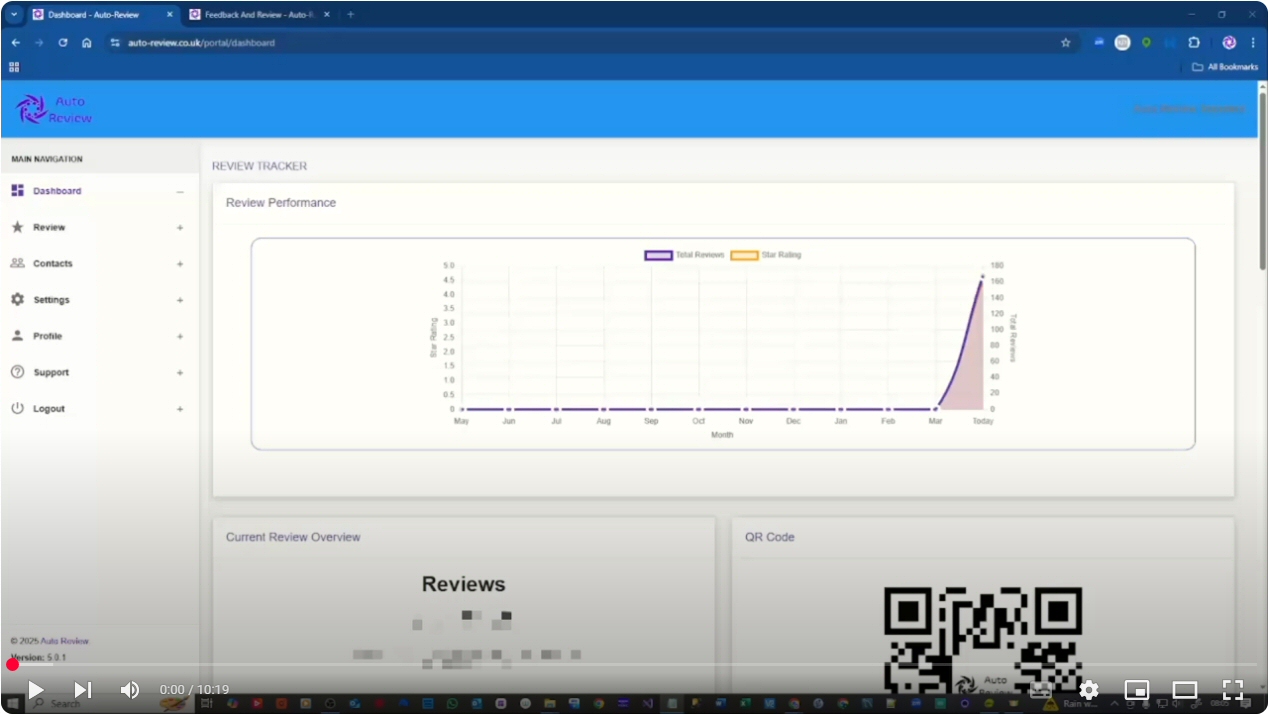Click the Review star icon
The image size is (1268, 714).
[x=17, y=227]
